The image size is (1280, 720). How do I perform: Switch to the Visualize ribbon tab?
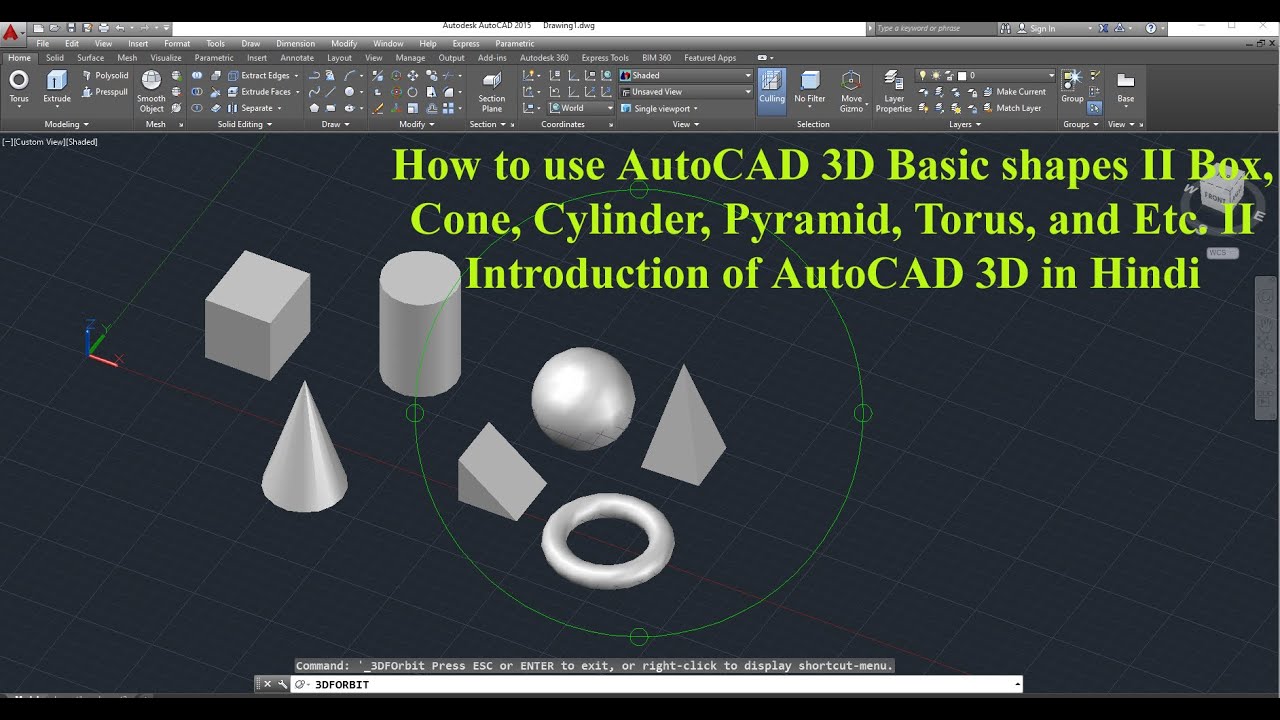166,58
